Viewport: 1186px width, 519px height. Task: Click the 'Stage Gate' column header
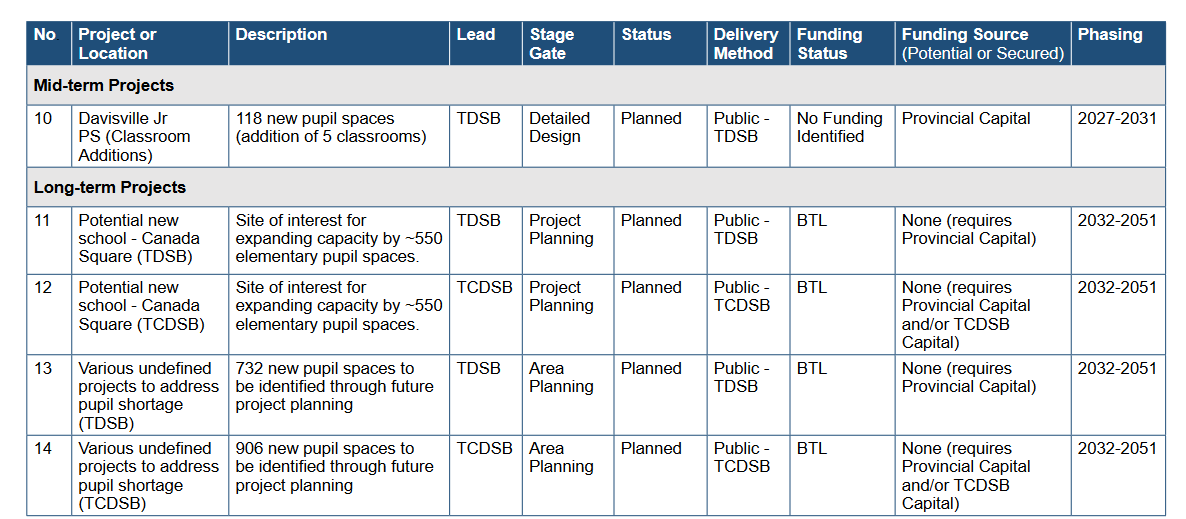tap(552, 44)
